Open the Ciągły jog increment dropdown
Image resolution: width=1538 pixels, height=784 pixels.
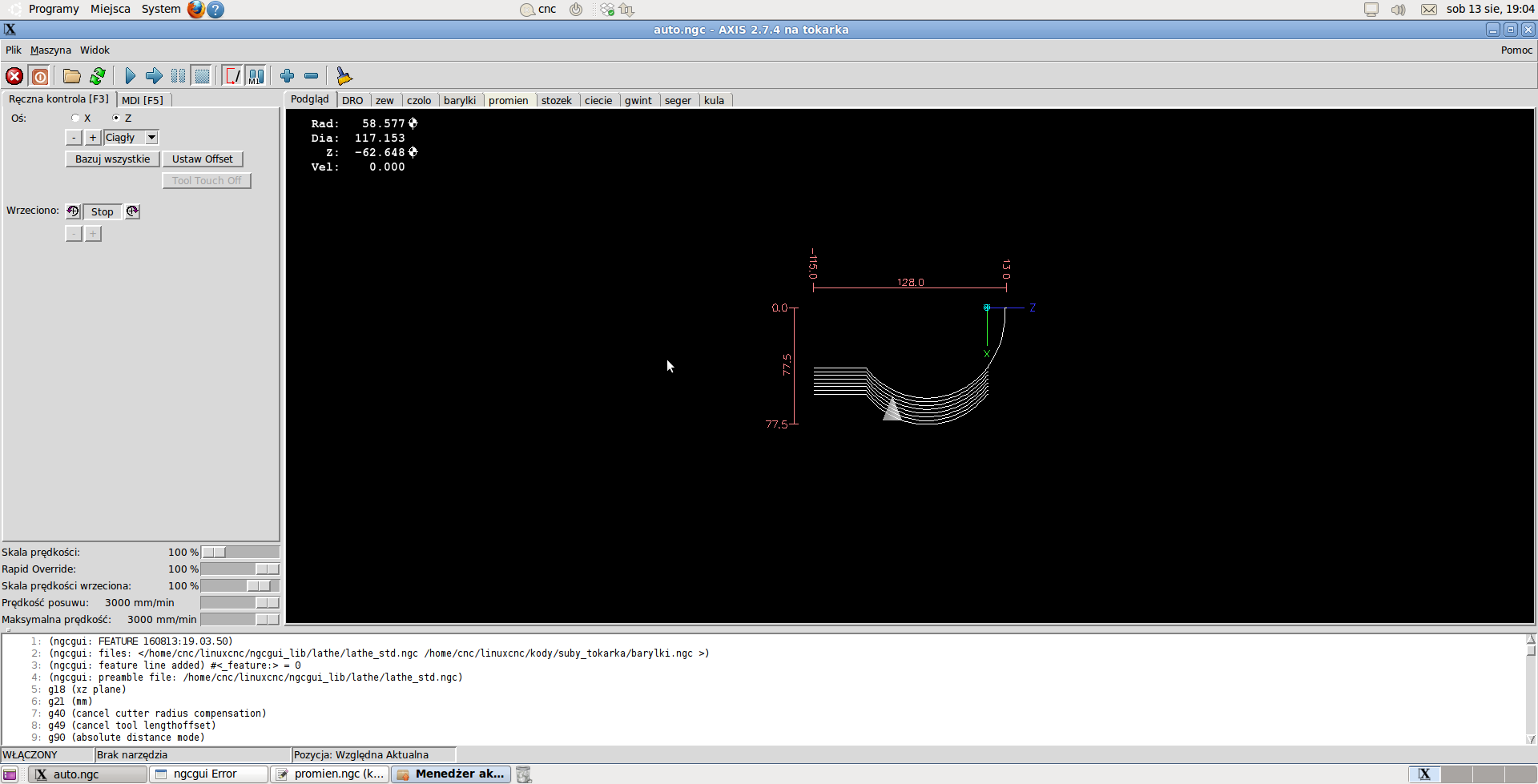[x=131, y=138]
